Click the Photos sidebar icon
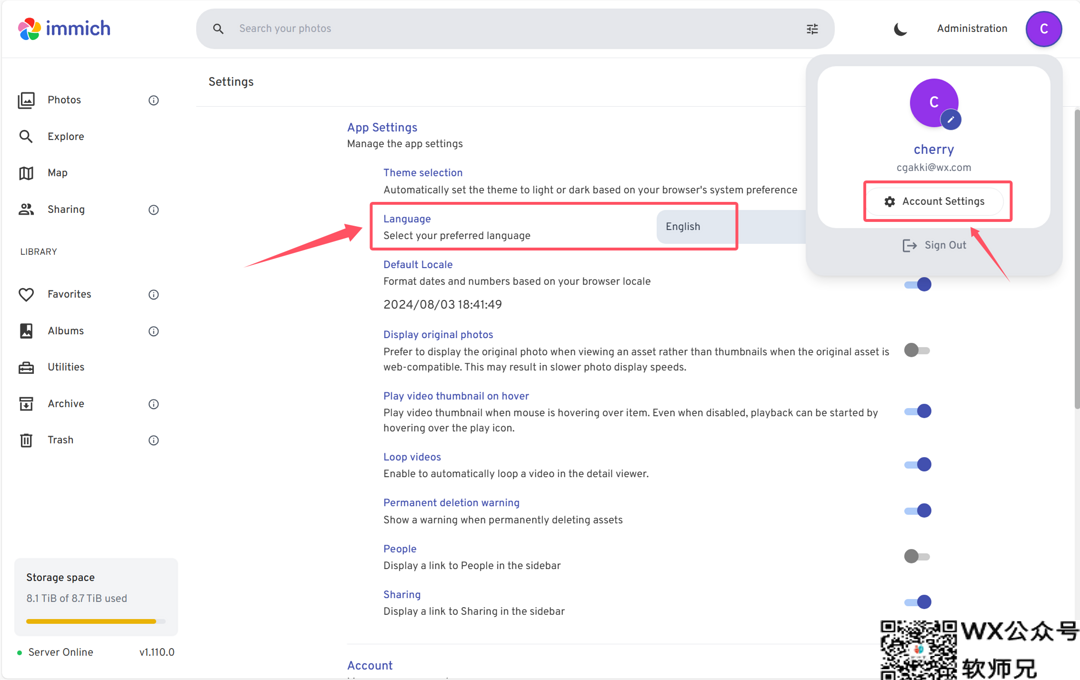This screenshot has width=1080, height=680. 26,101
